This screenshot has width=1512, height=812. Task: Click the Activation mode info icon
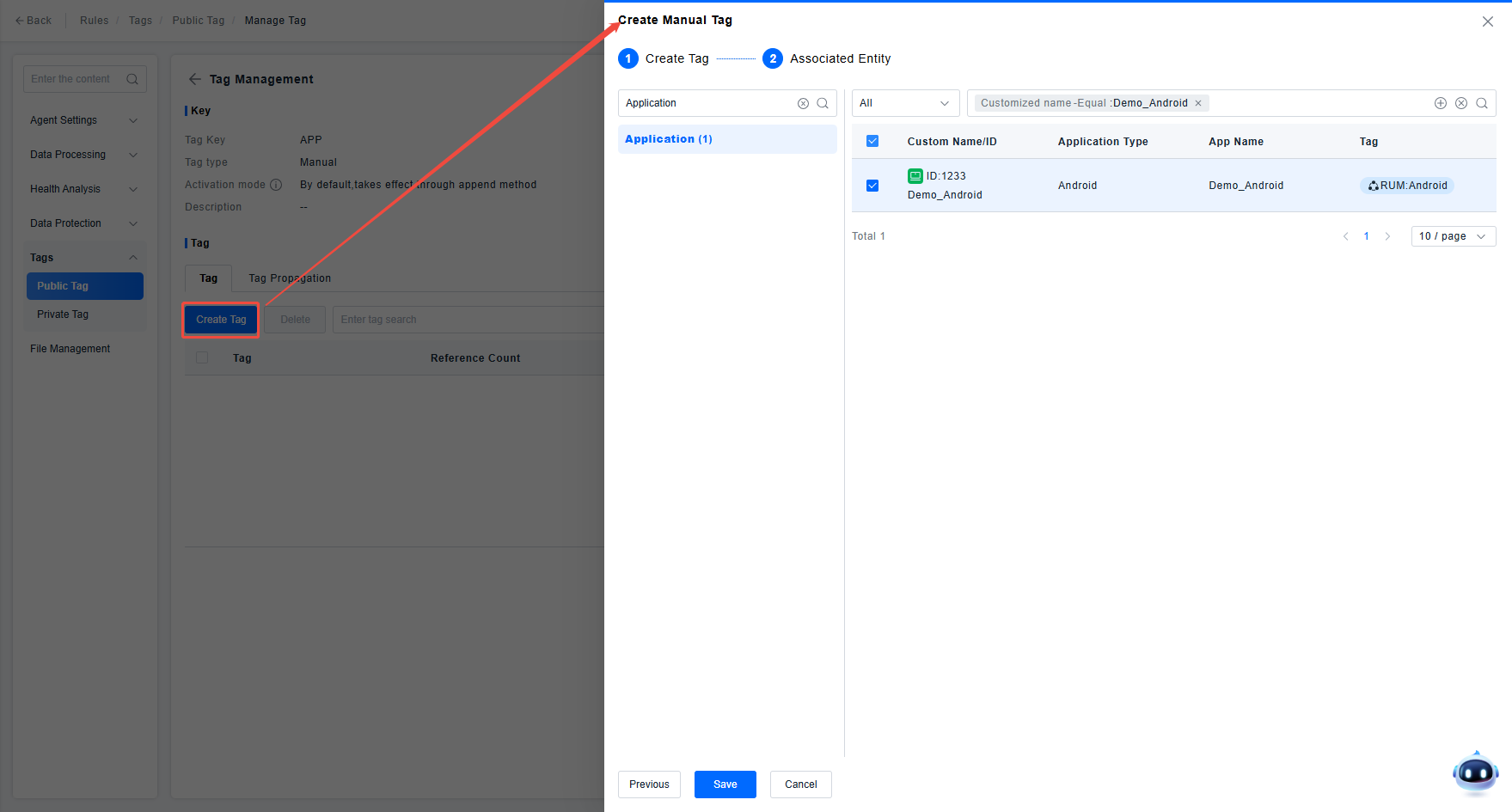point(276,185)
